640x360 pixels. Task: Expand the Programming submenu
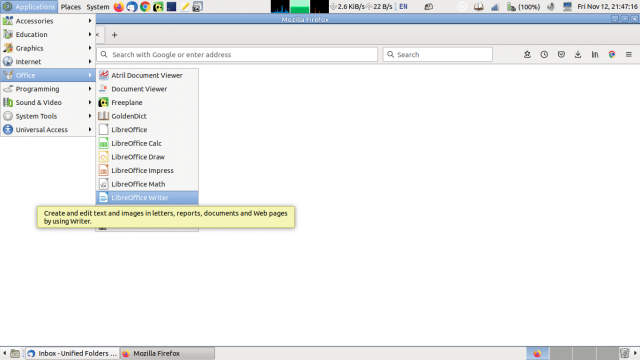pos(48,89)
